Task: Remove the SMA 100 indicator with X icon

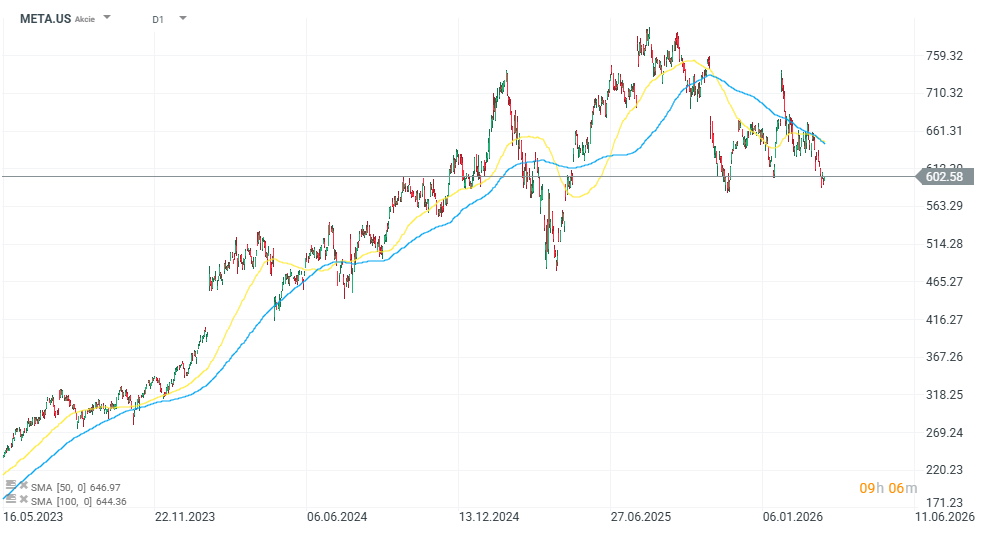Action: [x=23, y=499]
